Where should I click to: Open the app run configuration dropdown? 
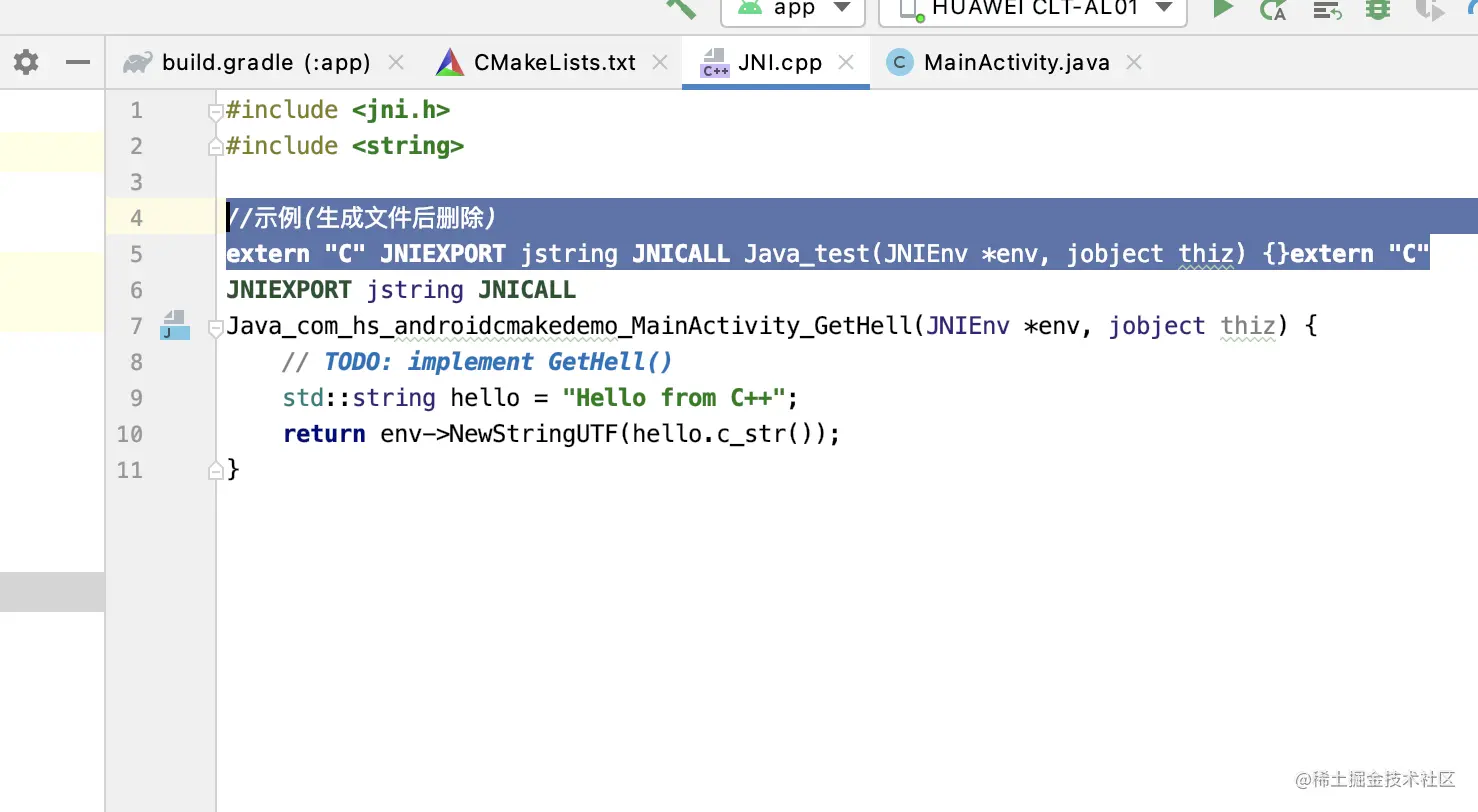click(793, 9)
